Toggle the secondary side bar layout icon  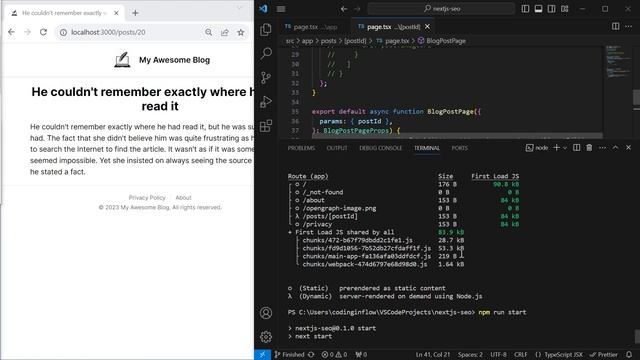coord(551,9)
